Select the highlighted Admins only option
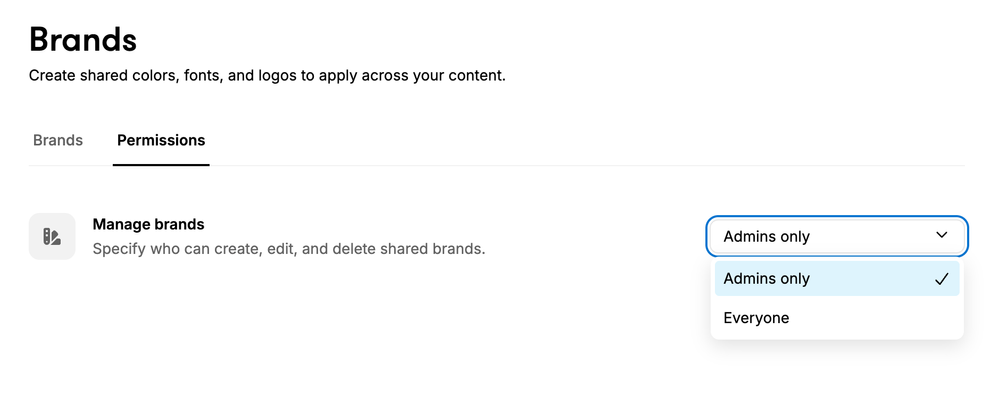Viewport: 999px width, 410px height. [x=837, y=279]
